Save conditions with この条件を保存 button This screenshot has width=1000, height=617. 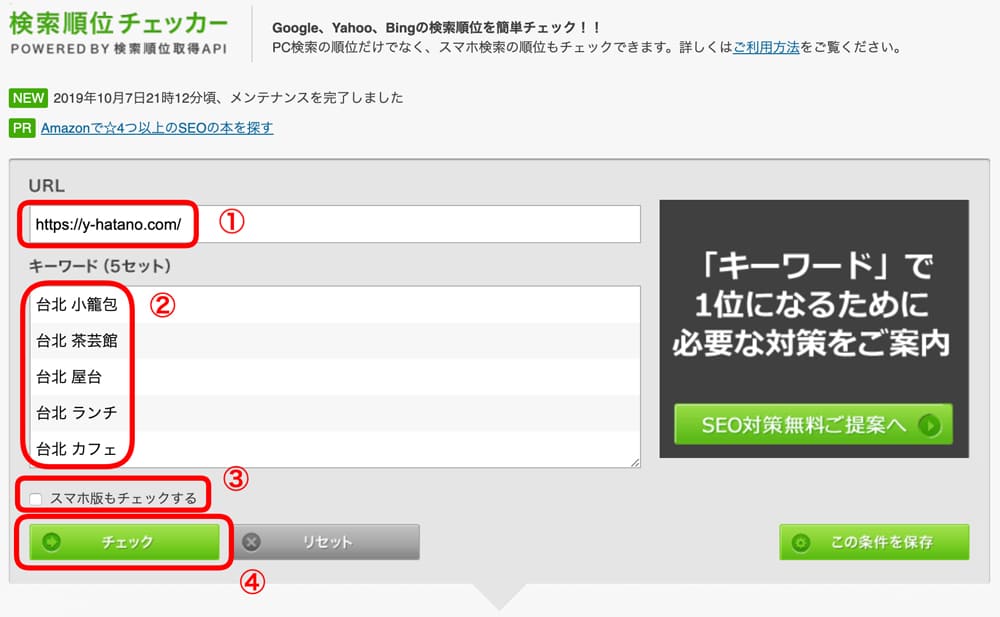[874, 542]
